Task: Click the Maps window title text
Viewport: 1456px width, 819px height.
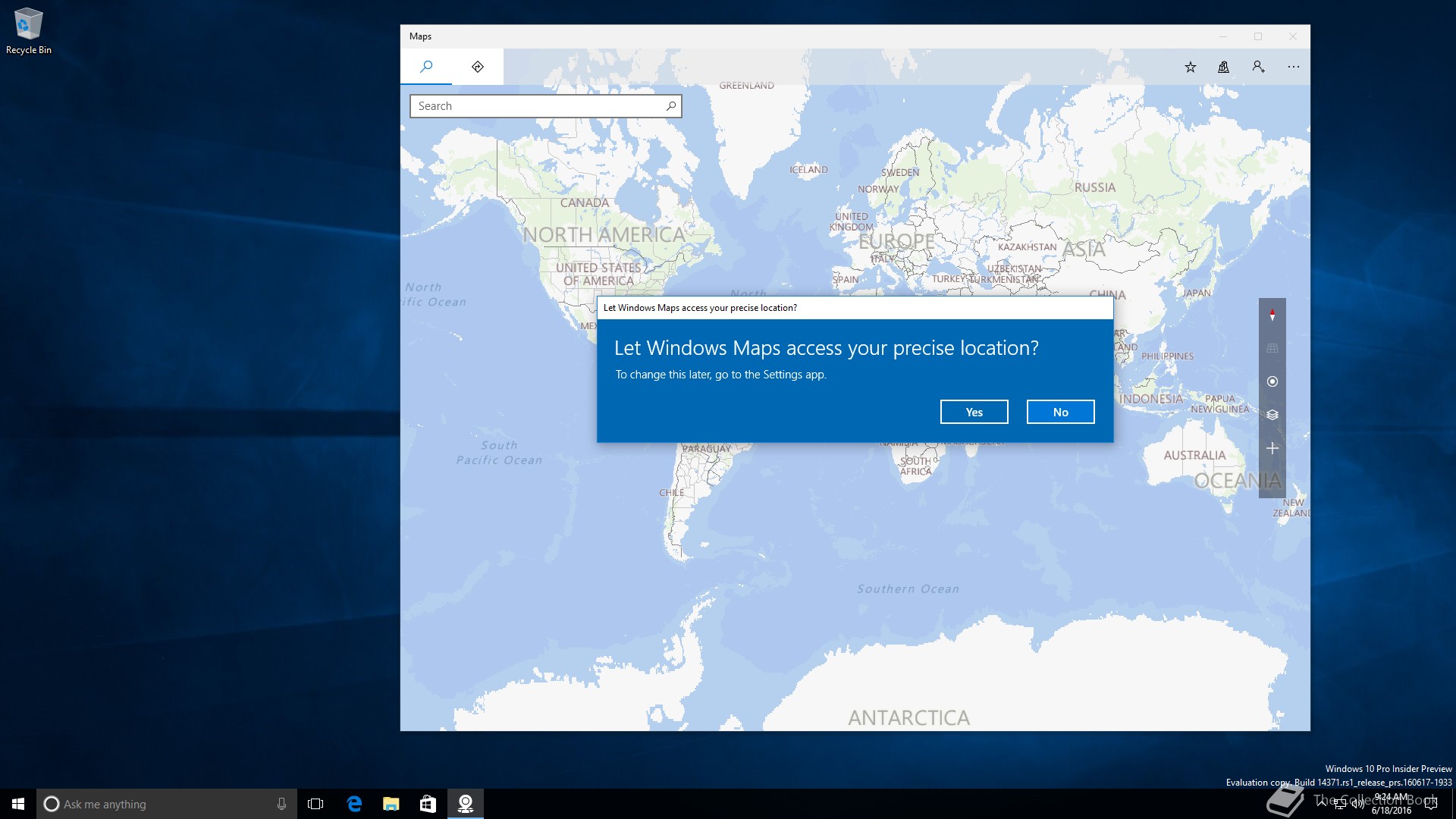Action: (x=420, y=36)
